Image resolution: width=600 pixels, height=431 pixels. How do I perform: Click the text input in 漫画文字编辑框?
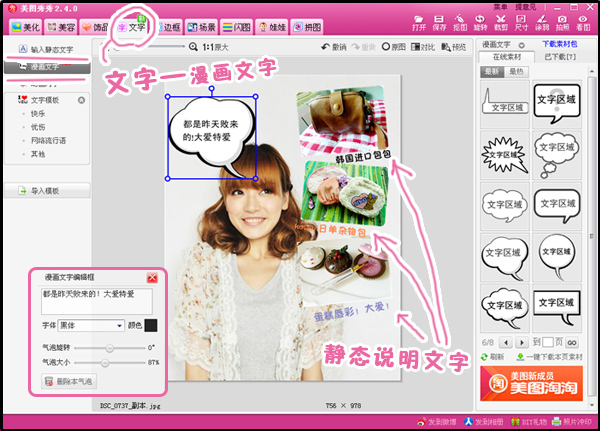point(96,300)
